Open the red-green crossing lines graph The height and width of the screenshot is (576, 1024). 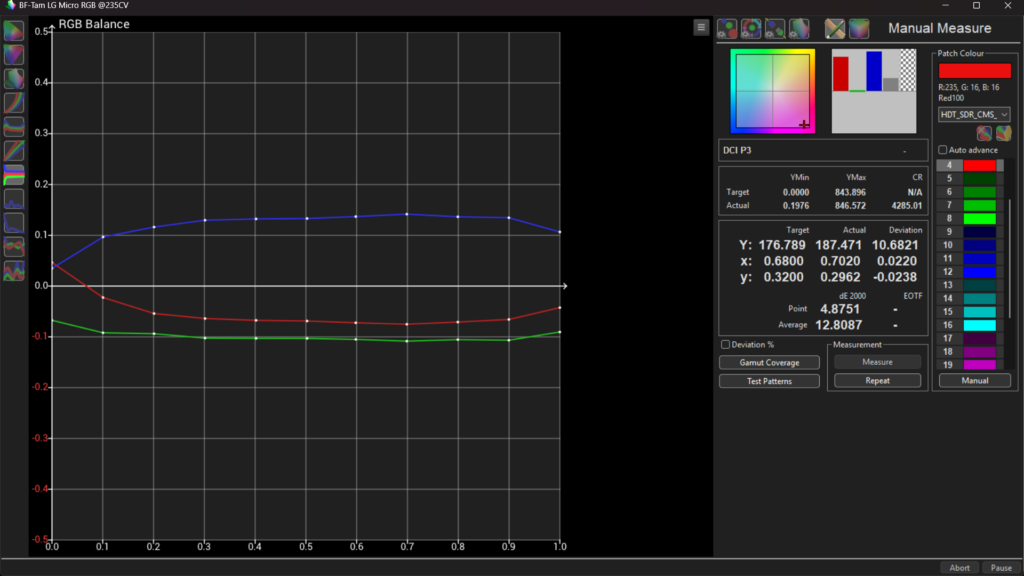[x=14, y=247]
